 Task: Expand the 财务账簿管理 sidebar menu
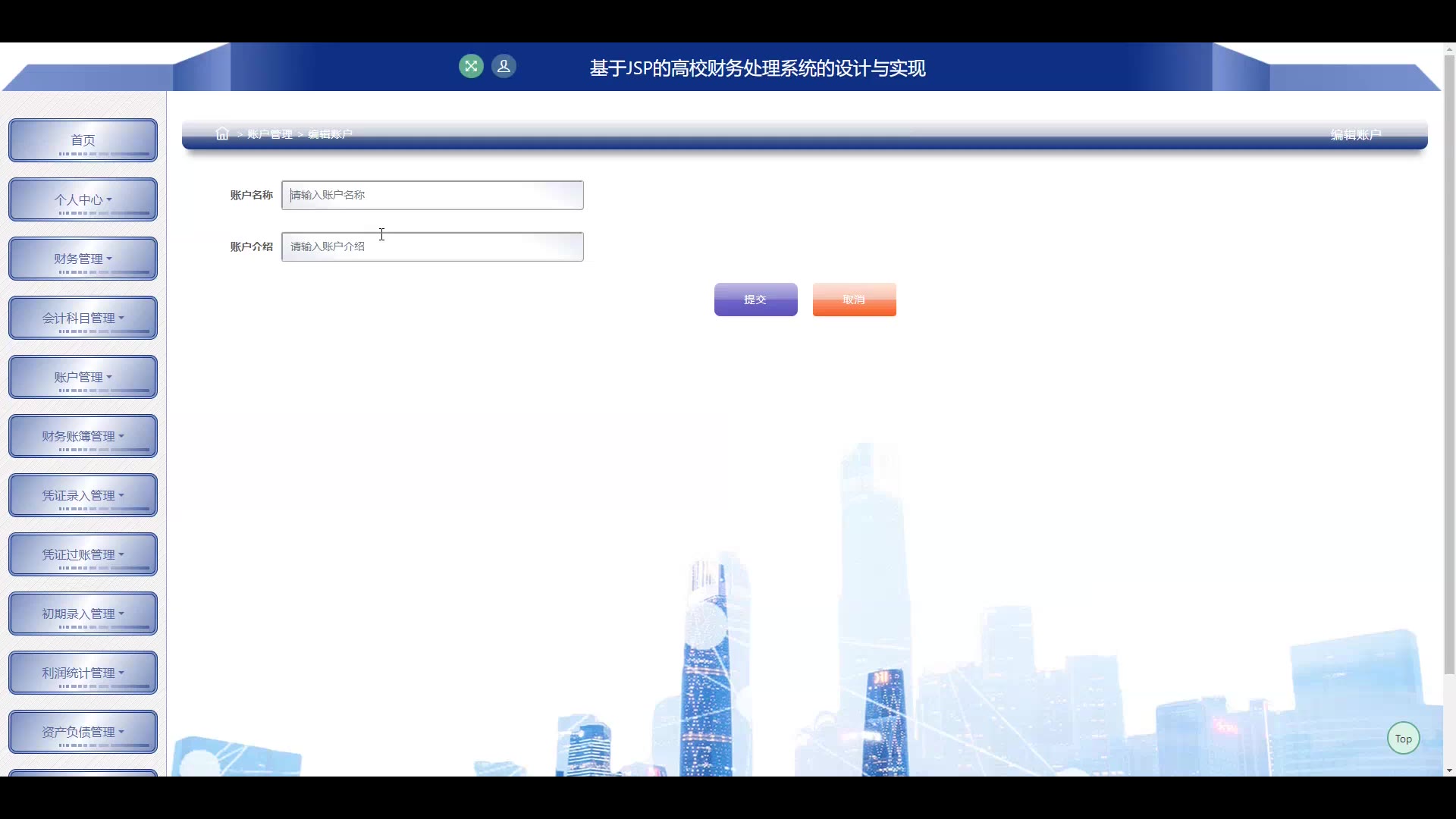pos(83,436)
